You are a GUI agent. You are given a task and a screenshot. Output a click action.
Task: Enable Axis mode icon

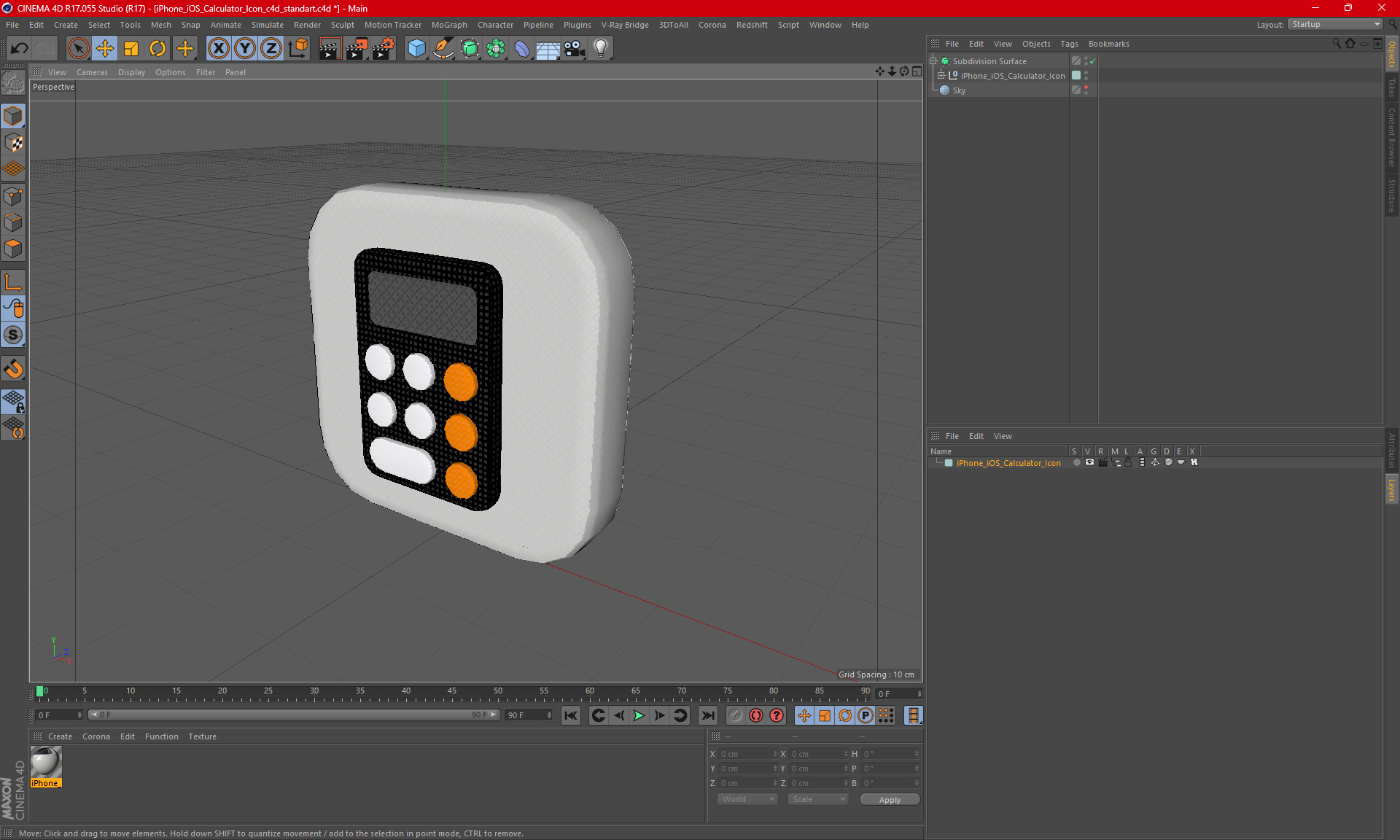pyautogui.click(x=14, y=282)
